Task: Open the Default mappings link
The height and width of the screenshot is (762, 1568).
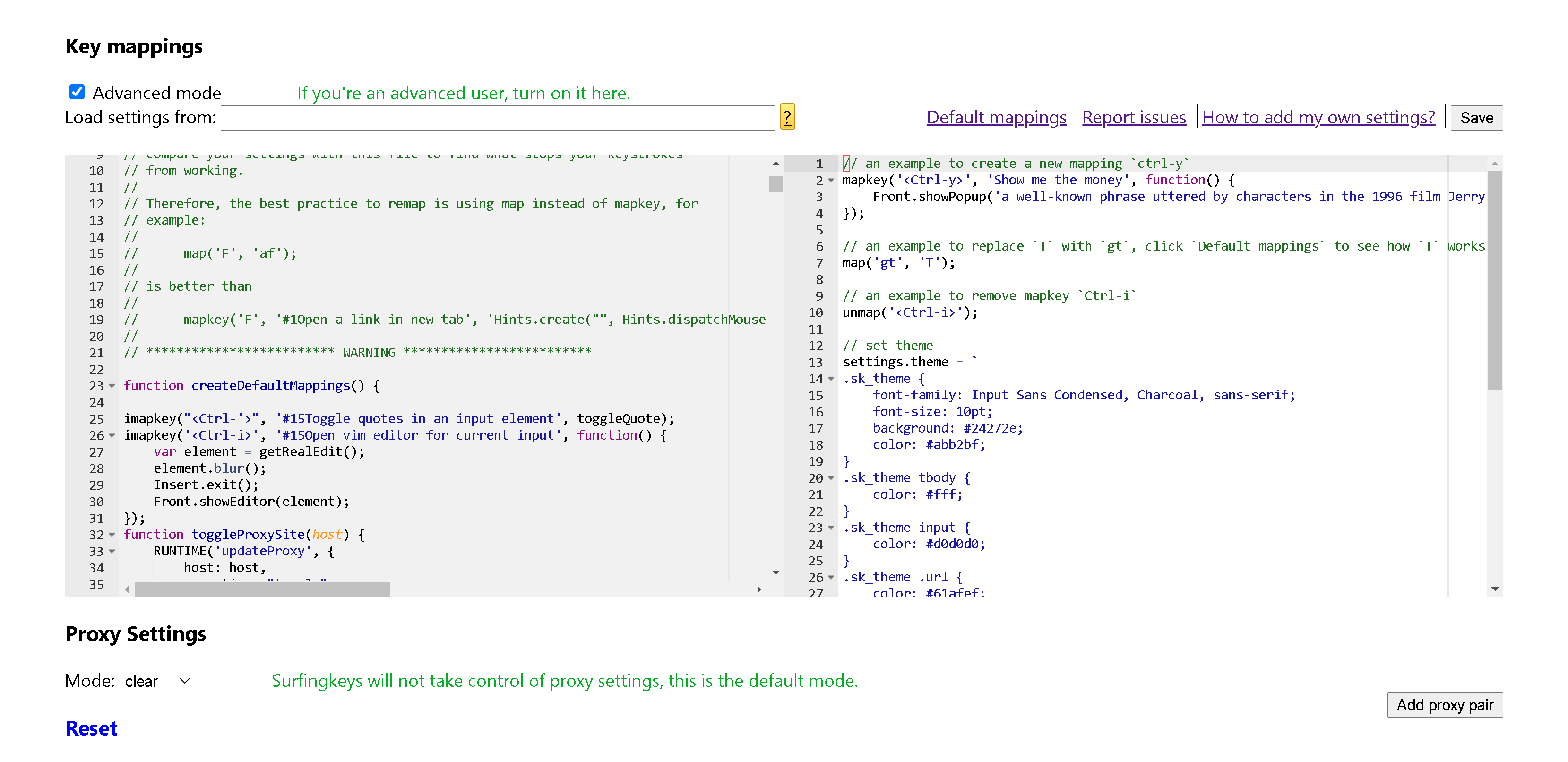Action: click(996, 117)
